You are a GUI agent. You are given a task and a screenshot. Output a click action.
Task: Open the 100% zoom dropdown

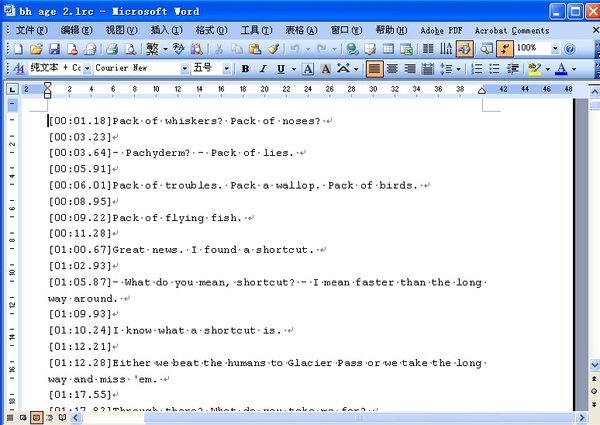pyautogui.click(x=555, y=49)
